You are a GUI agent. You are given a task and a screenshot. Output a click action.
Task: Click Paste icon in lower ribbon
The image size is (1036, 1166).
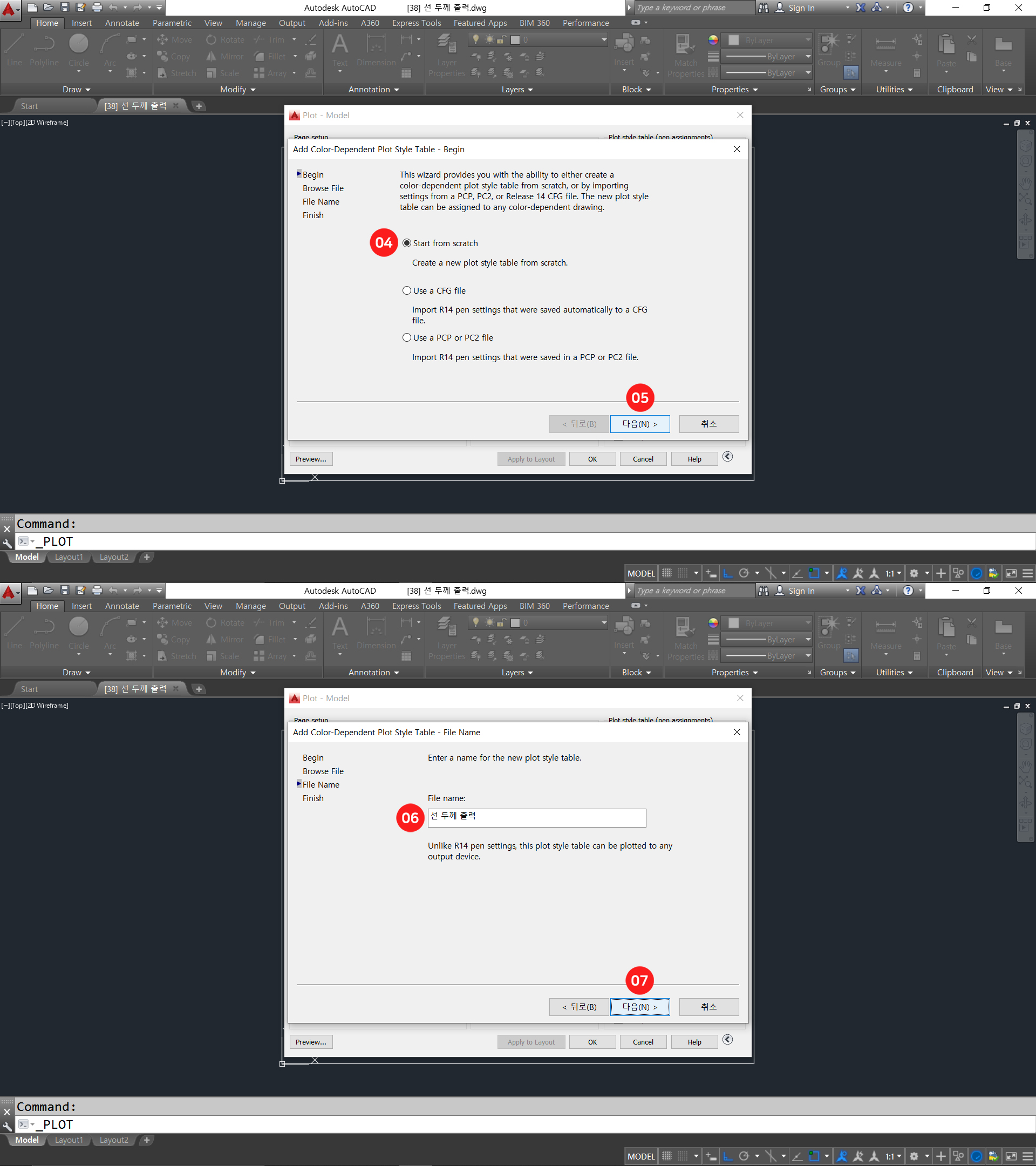tap(946, 633)
